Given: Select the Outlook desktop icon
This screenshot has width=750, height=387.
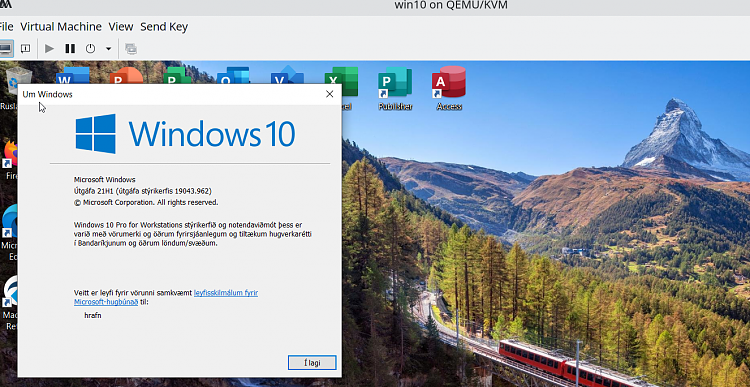Looking at the screenshot, I should pyautogui.click(x=233, y=76).
